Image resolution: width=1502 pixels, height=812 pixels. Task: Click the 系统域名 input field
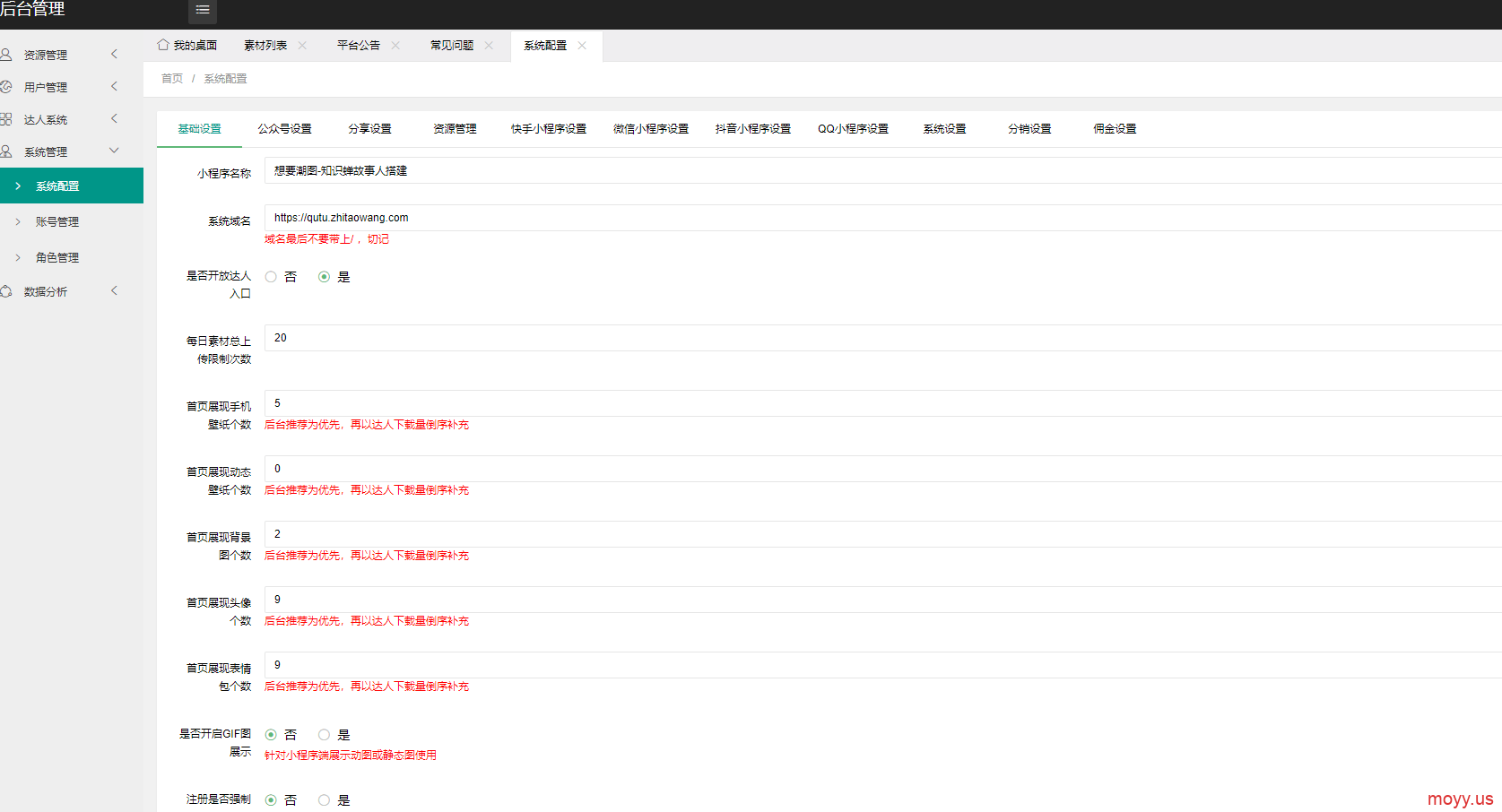(x=883, y=218)
